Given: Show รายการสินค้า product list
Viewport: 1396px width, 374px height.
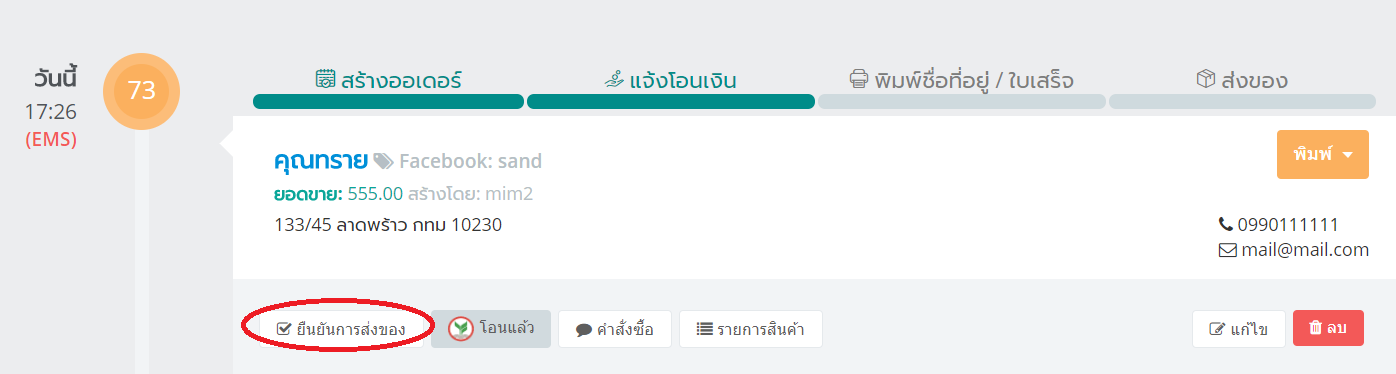Looking at the screenshot, I should (x=751, y=329).
